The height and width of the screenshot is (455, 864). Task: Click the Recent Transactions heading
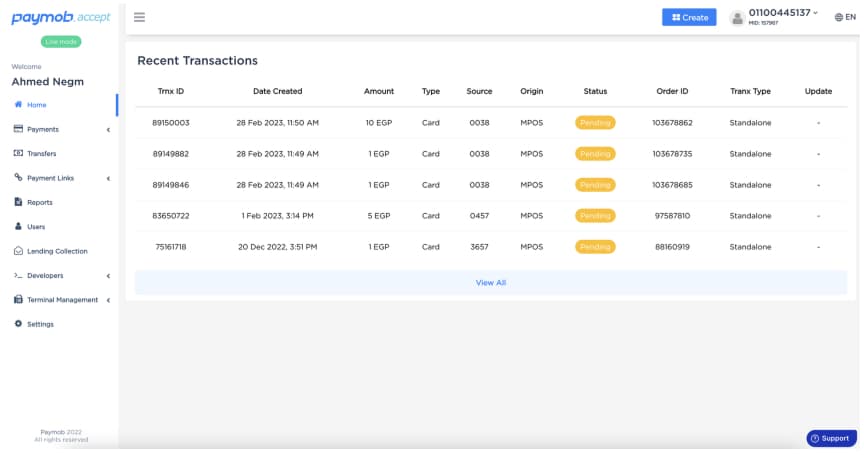pos(197,61)
